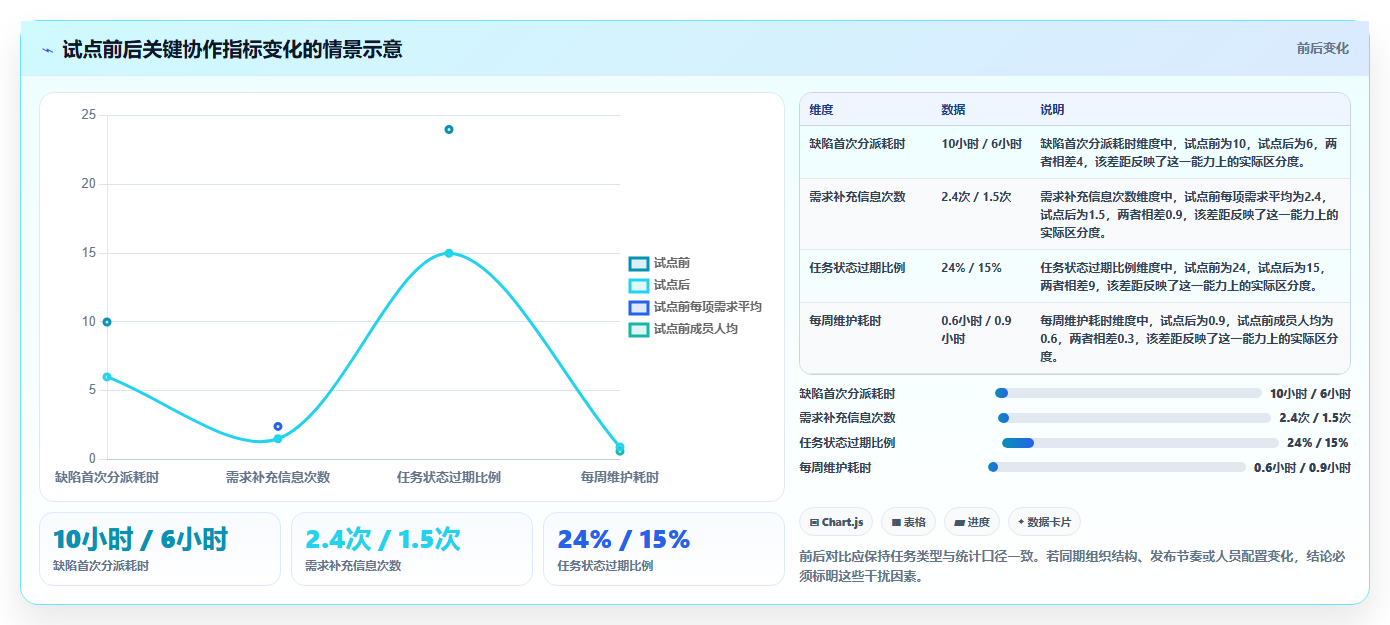
Task: Click the 试点前 point at value 24
Action: click(449, 129)
